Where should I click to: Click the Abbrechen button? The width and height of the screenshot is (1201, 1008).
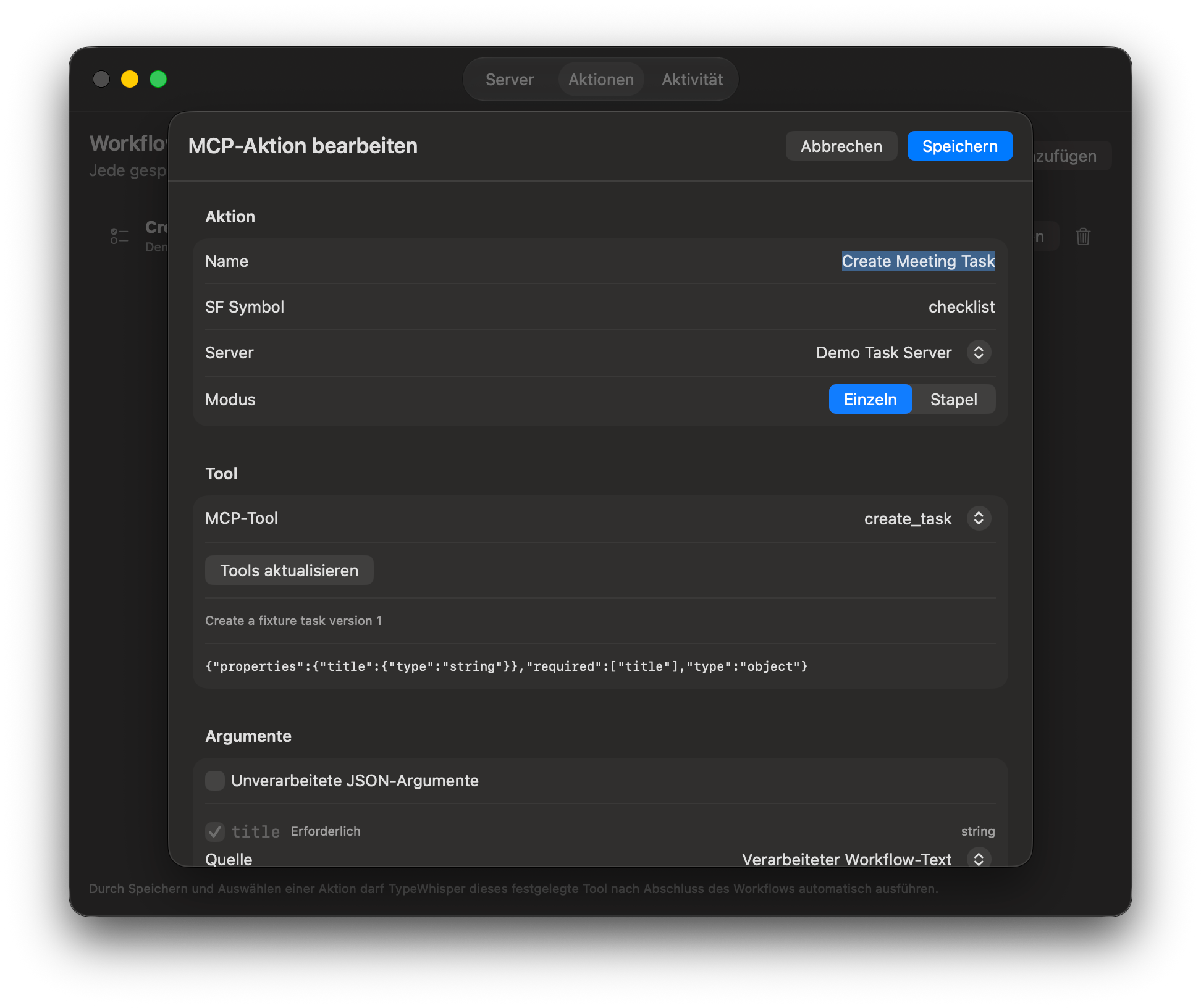(841, 146)
